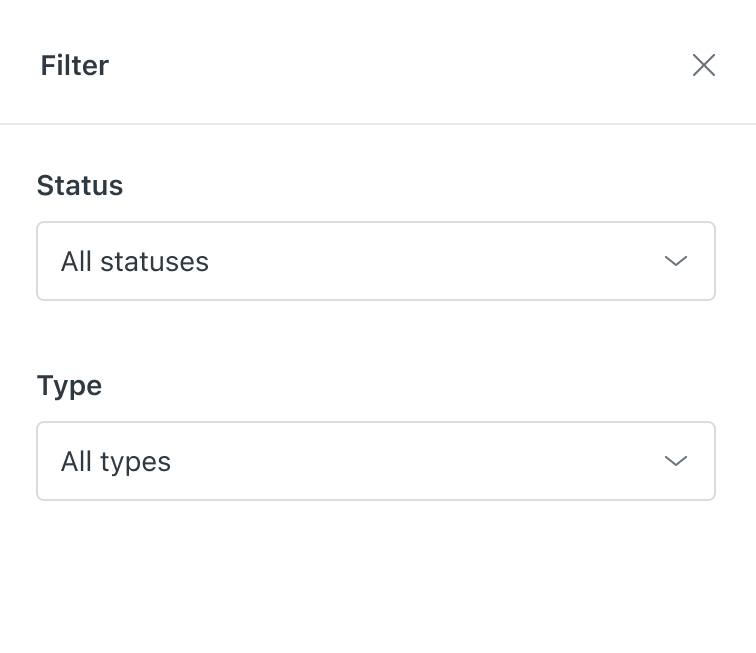Click the chevron in All statuses box

coord(676,261)
